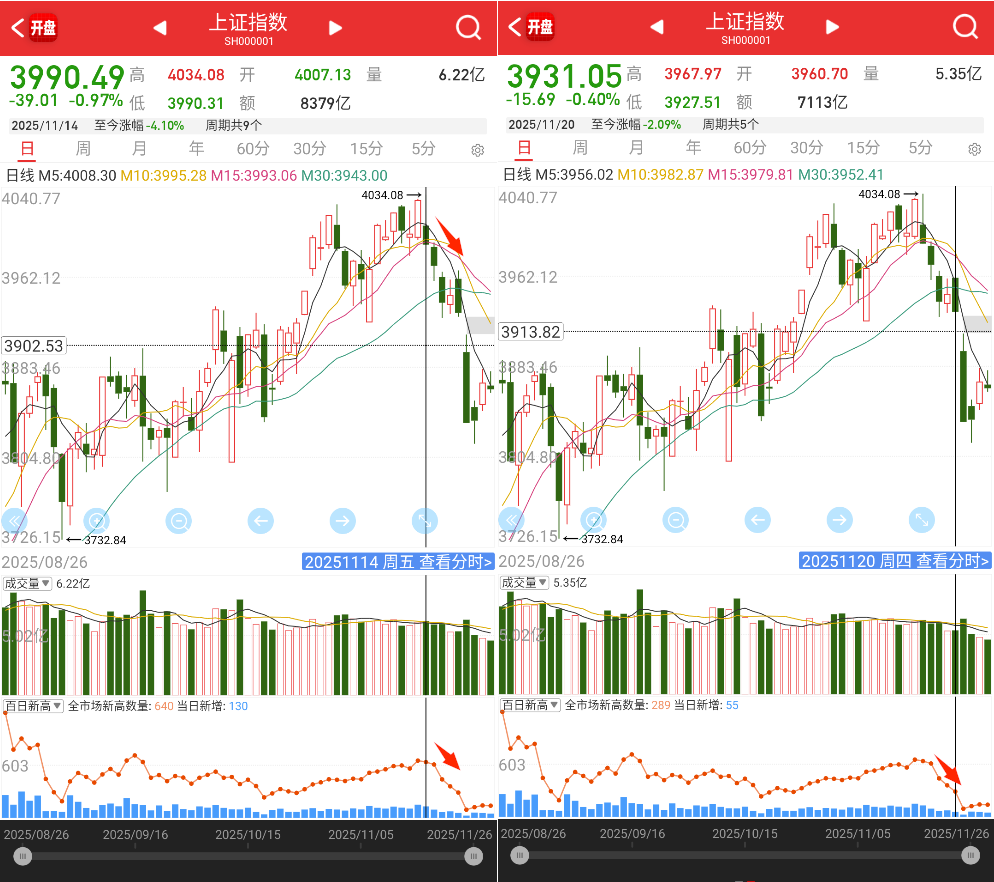The width and height of the screenshot is (994, 882).
Task: Zoom out the left chart with the minus magnifier
Action: tap(179, 520)
